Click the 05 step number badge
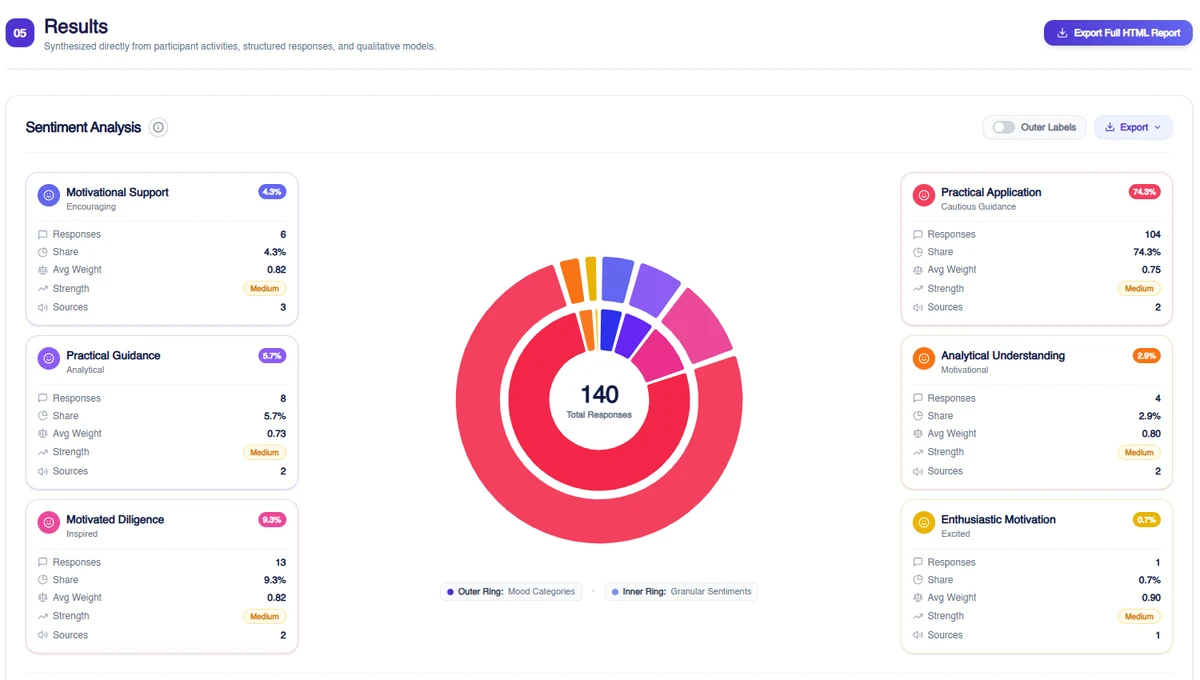This screenshot has width=1200, height=680. pyautogui.click(x=20, y=33)
